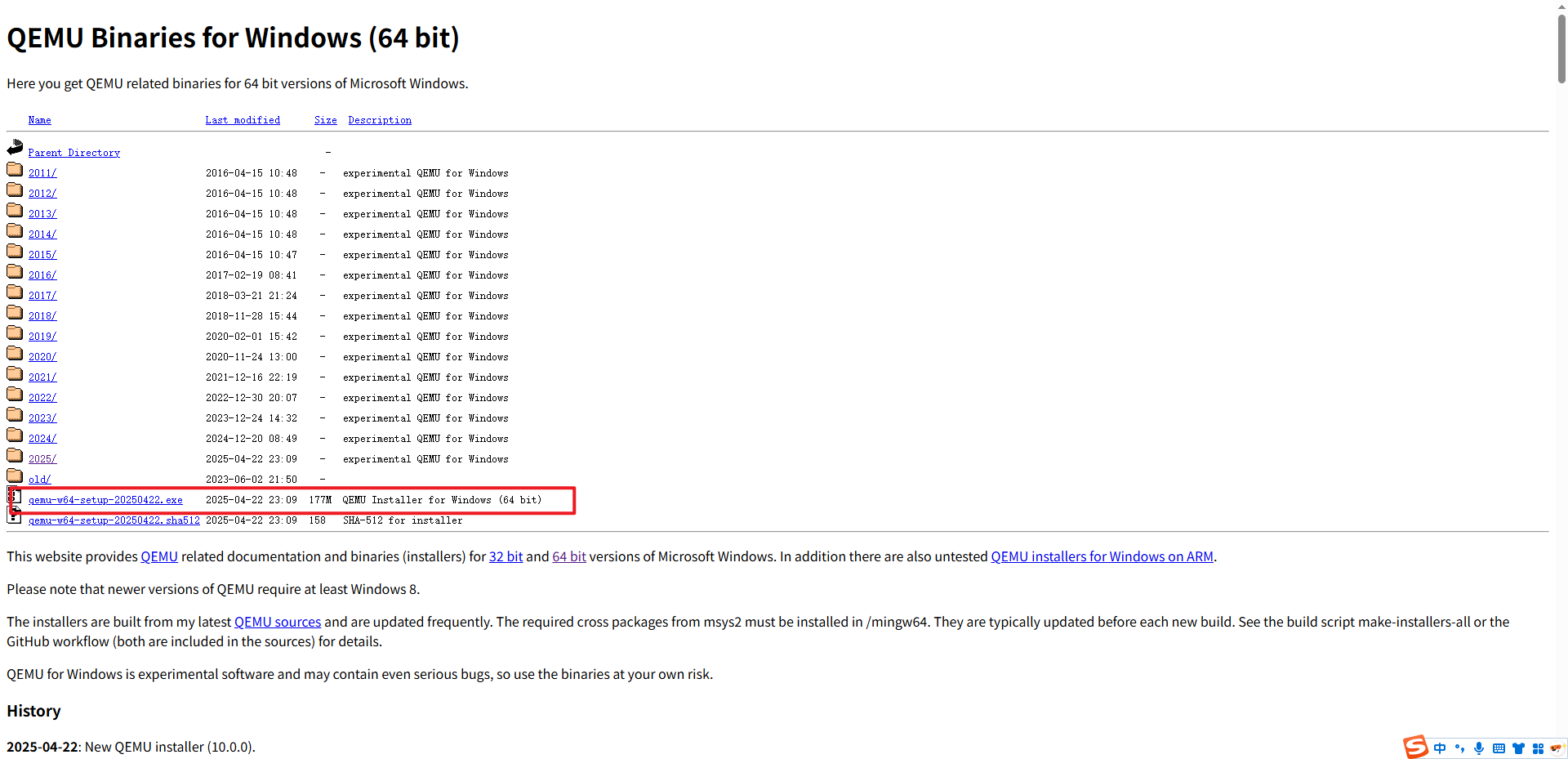Click the page title 'QEMU Binaries for Windows (64 bit)'
Screen dimensions: 1568x759
(x=233, y=38)
